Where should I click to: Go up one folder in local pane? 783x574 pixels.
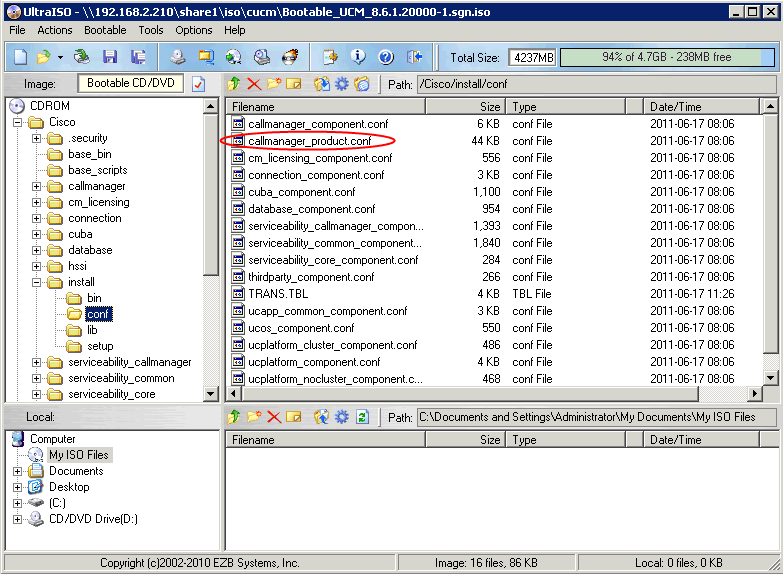coord(234,417)
